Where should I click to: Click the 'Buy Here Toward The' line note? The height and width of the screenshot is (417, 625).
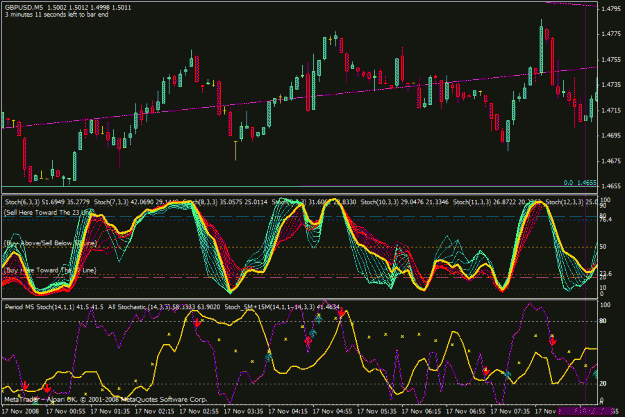pyautogui.click(x=50, y=270)
